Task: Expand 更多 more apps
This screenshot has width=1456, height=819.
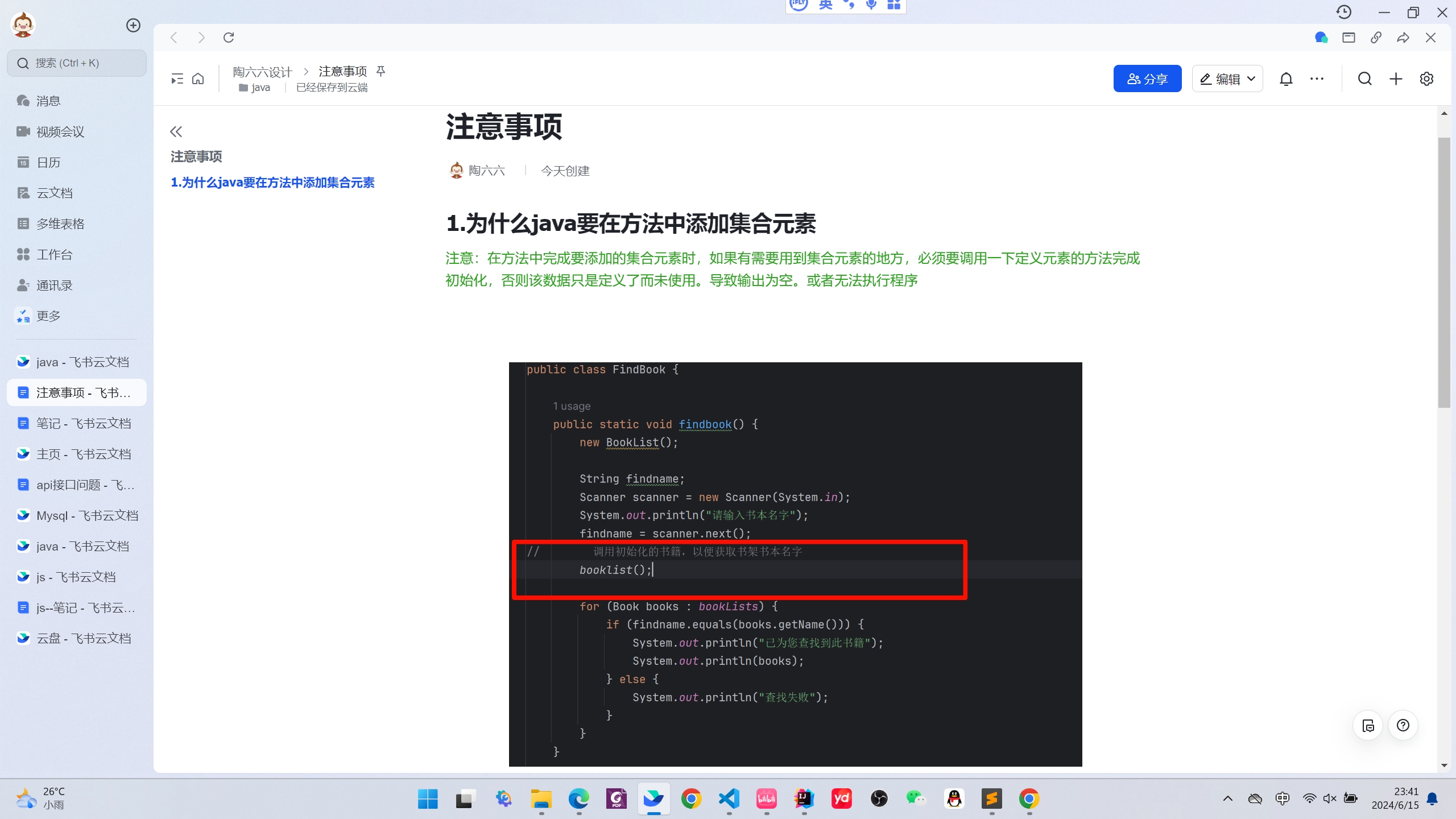Action: tap(77, 316)
